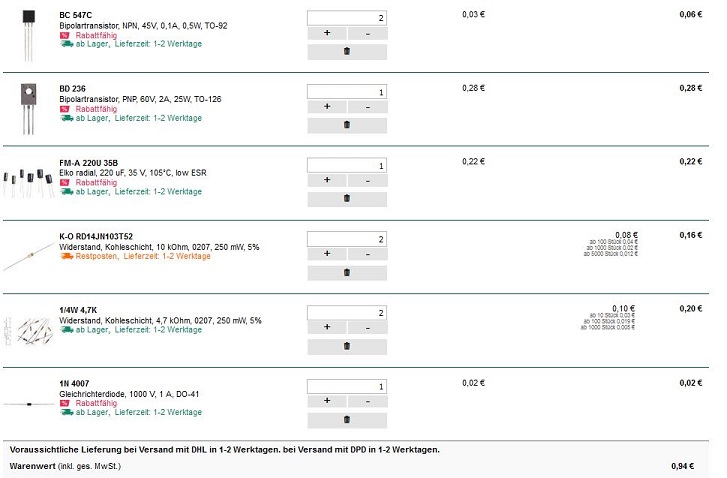Decrease BC 547C quantity with minus button
The image size is (727, 478).
click(x=367, y=33)
